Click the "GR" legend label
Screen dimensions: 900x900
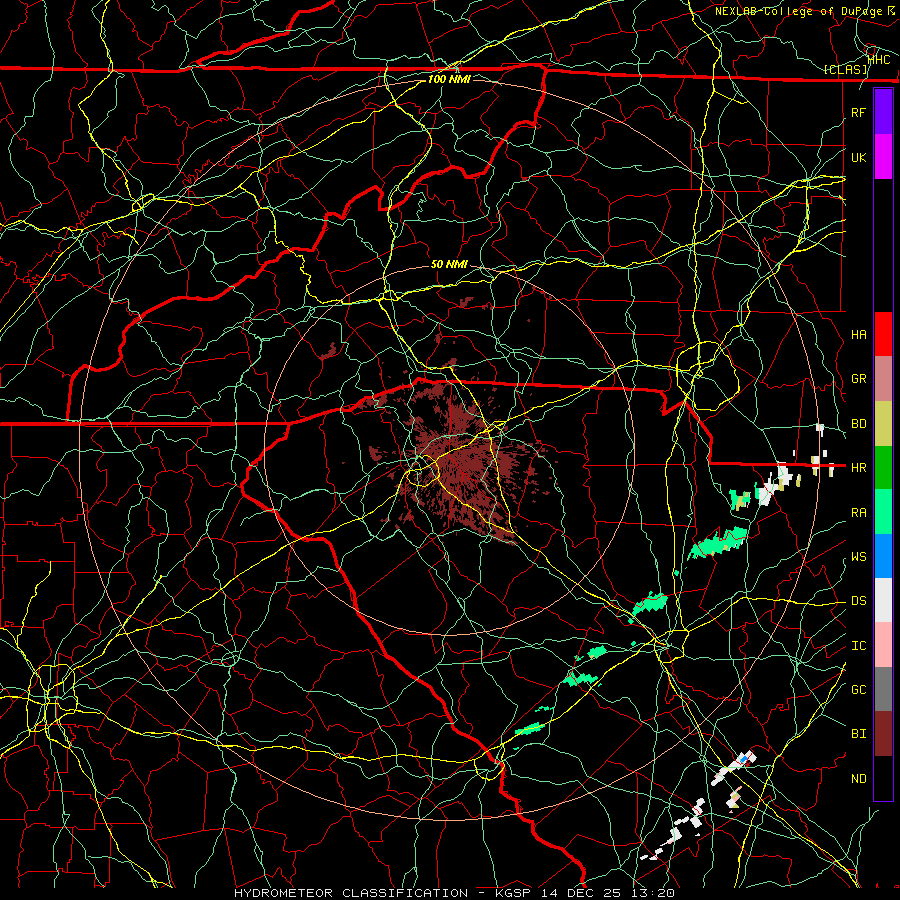(x=858, y=379)
